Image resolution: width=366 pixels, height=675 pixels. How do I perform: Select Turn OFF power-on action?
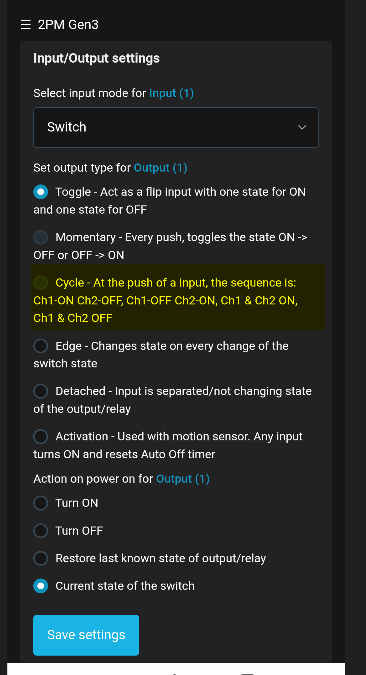point(40,530)
